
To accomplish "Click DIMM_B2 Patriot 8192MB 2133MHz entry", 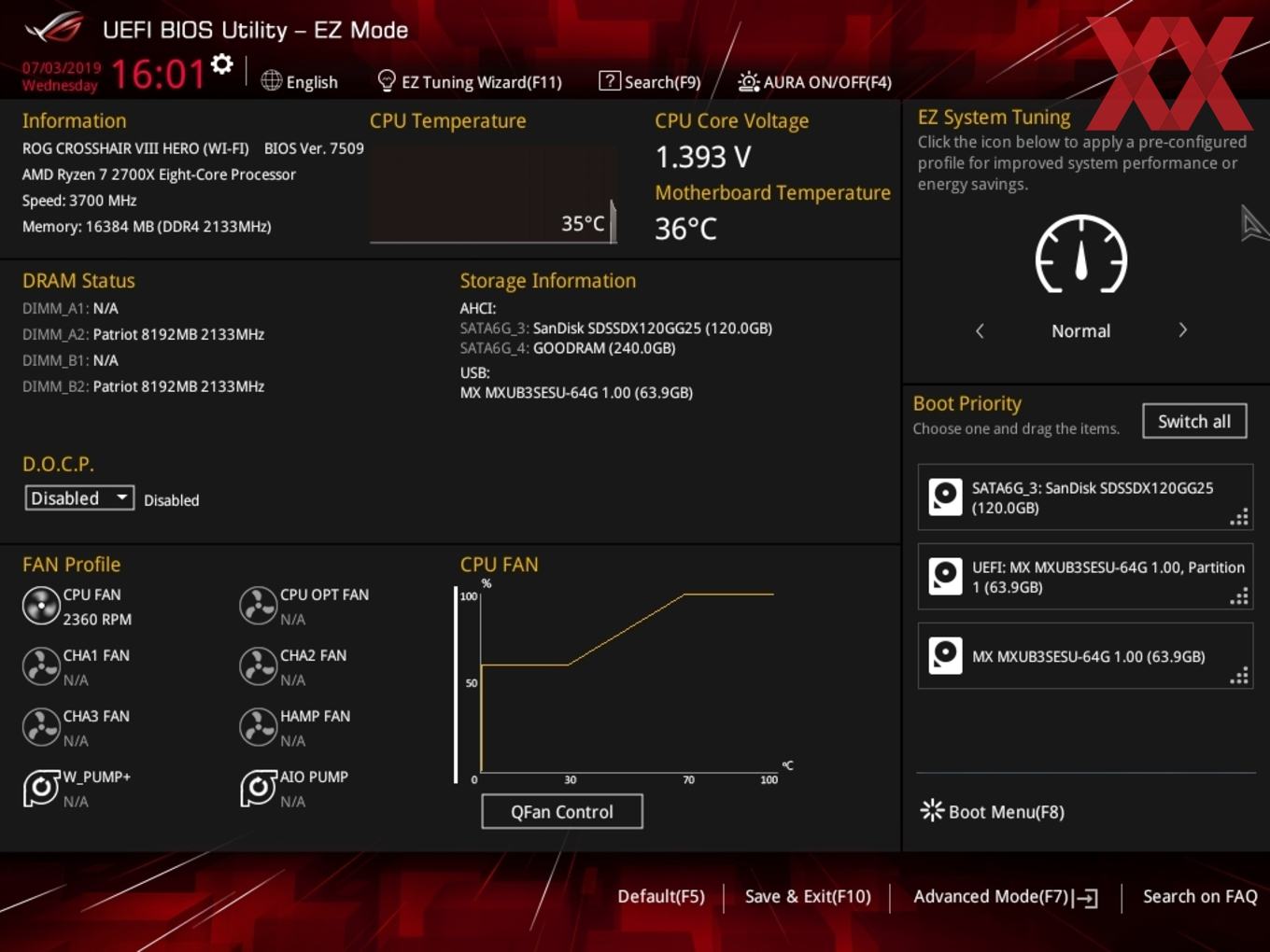I will pyautogui.click(x=143, y=386).
